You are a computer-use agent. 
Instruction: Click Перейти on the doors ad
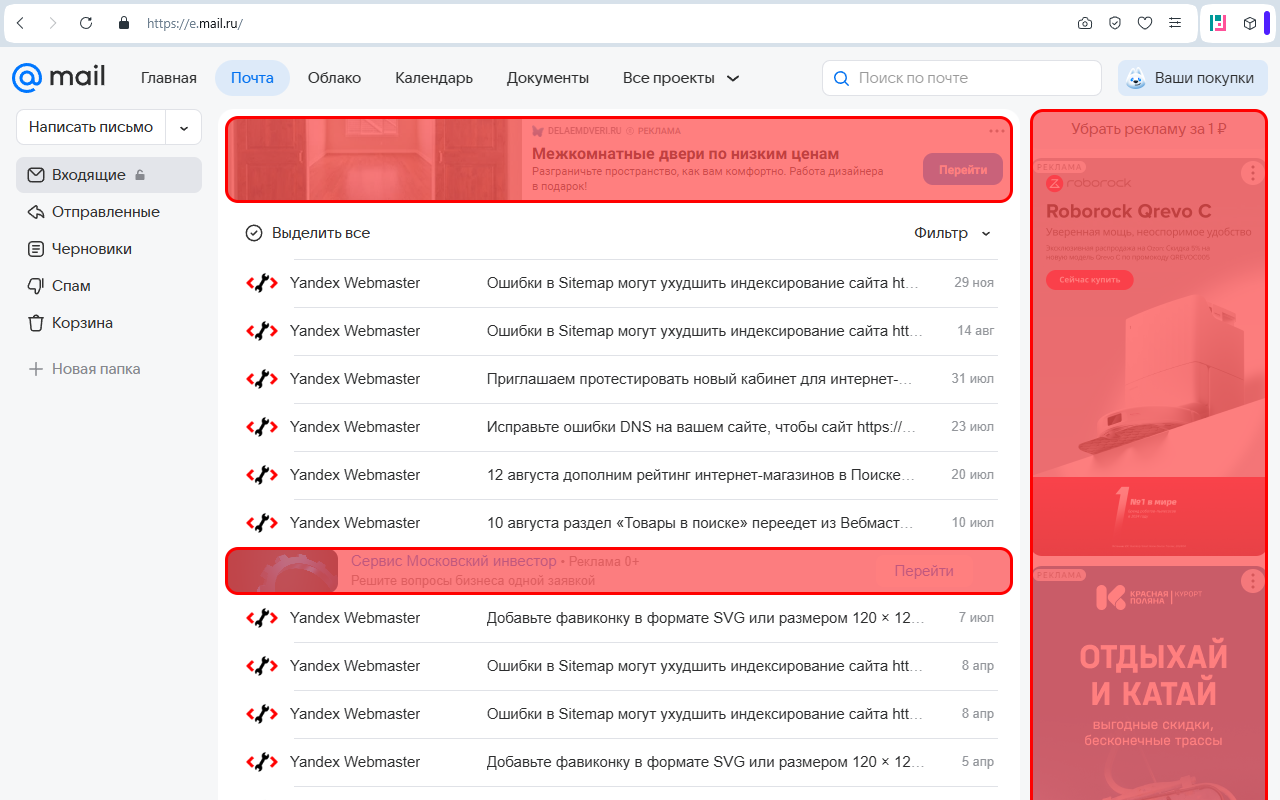[x=963, y=169]
